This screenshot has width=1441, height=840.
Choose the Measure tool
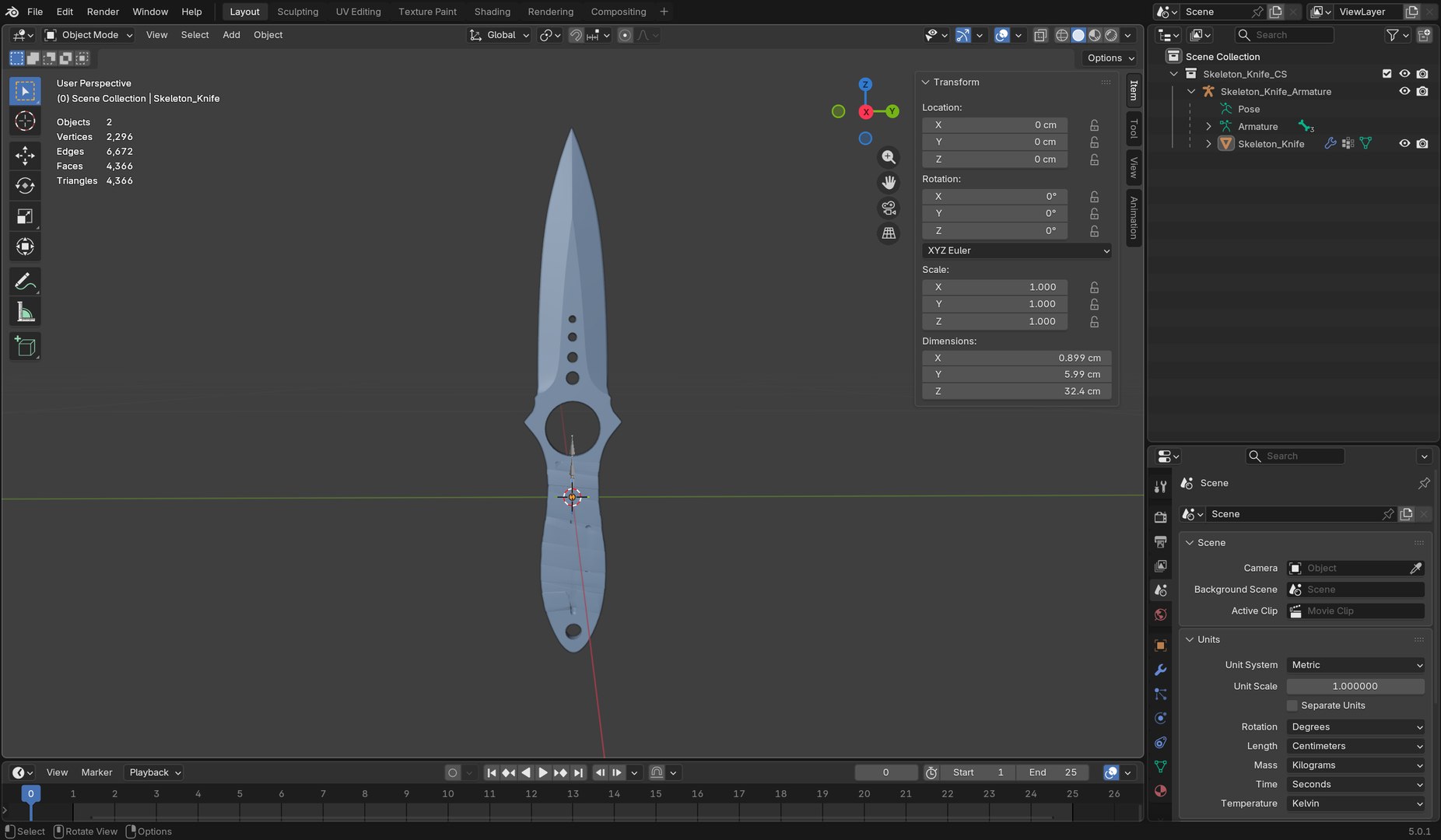click(25, 312)
